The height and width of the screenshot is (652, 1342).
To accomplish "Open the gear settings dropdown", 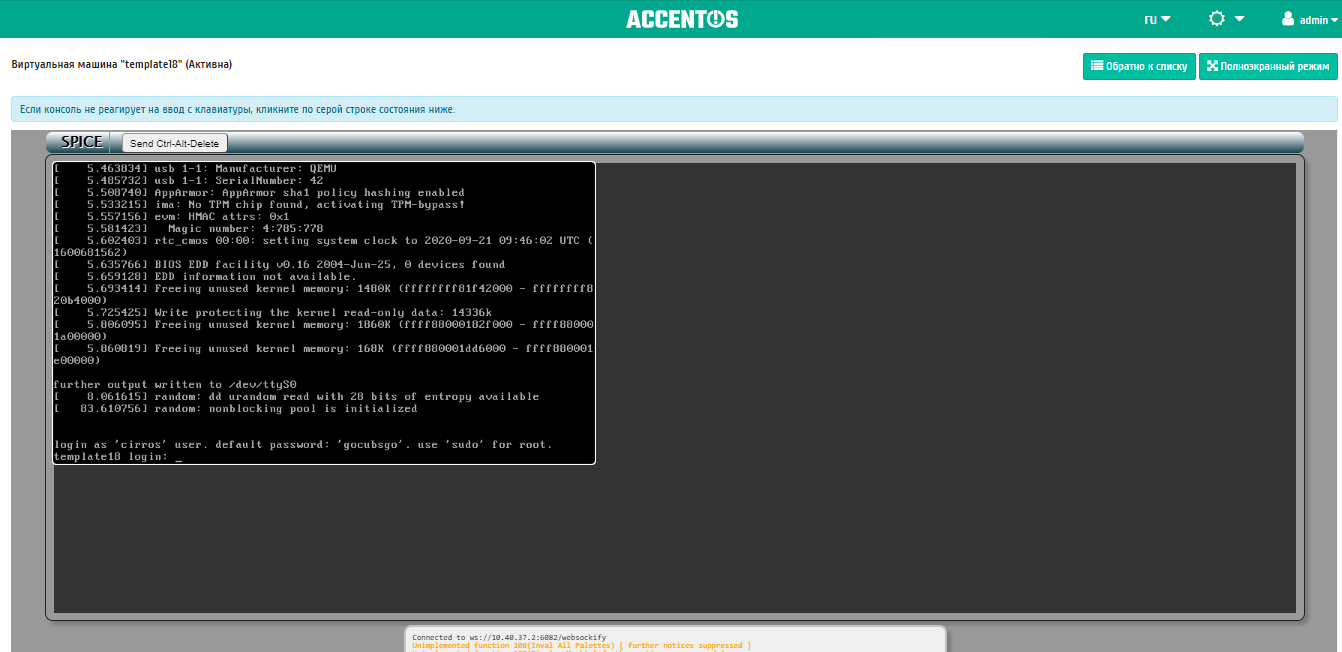I will 1226,19.
